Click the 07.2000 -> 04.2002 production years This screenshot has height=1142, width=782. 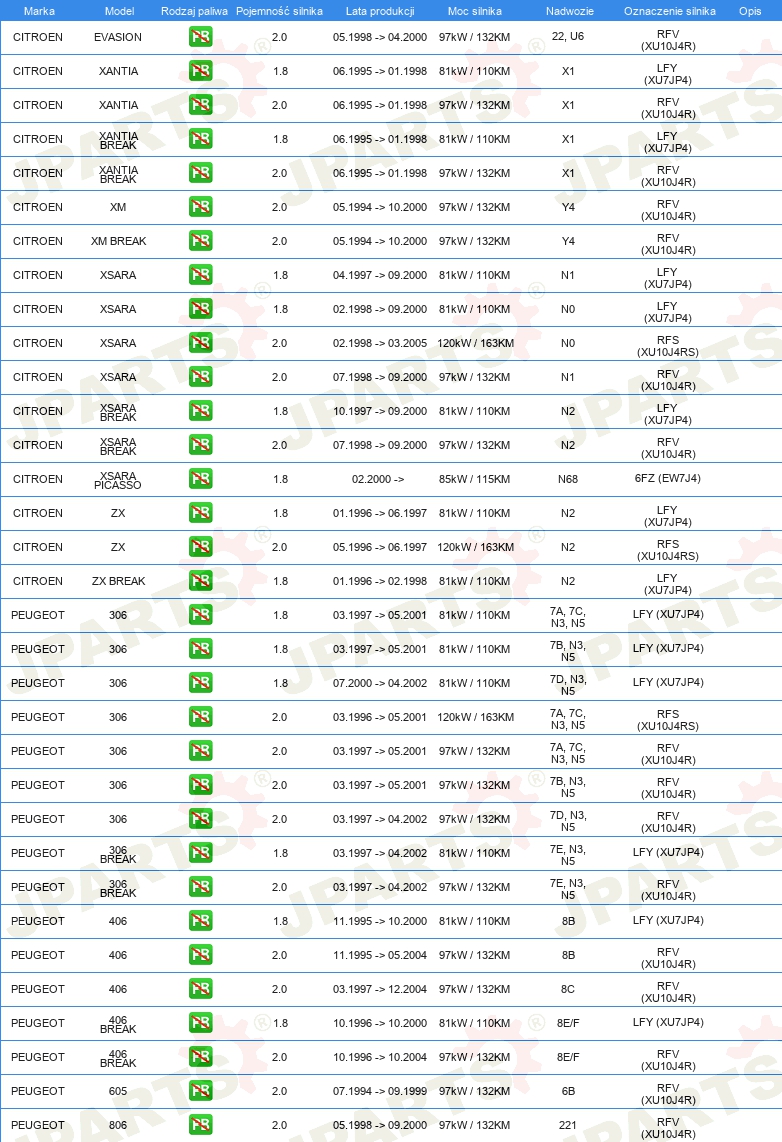[x=380, y=683]
